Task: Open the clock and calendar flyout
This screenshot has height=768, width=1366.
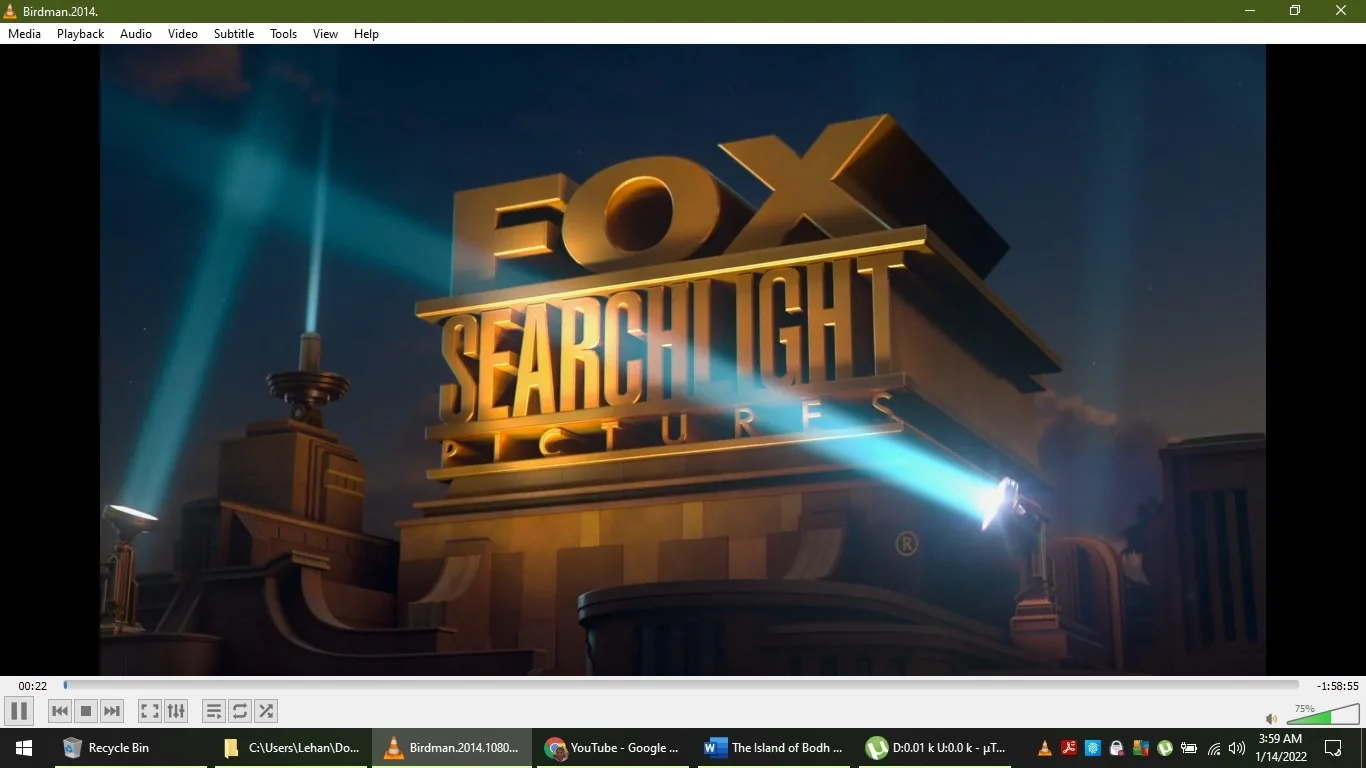Action: [x=1281, y=748]
